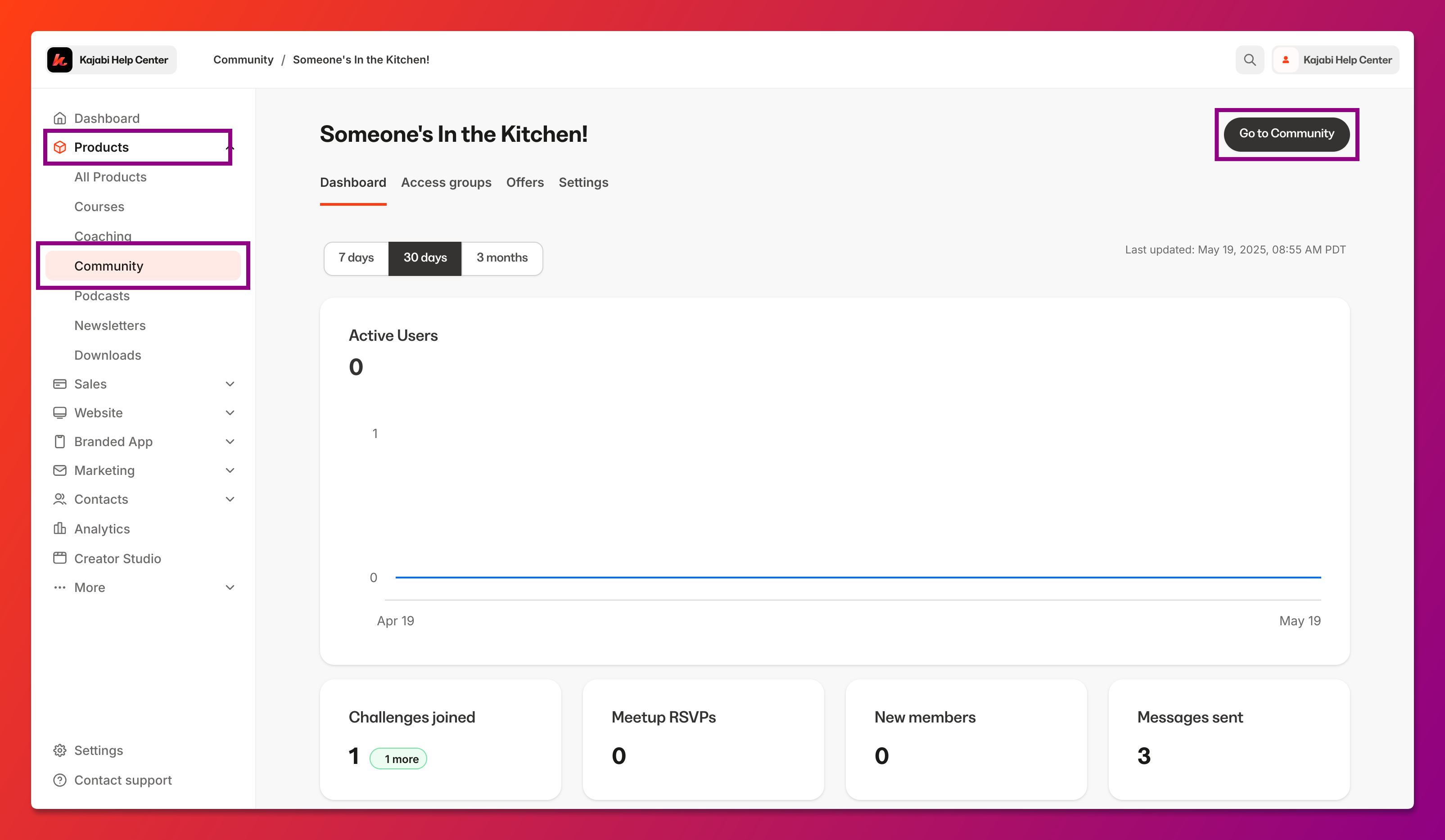The image size is (1445, 840).
Task: Click Kajabi Help Center site switcher
Action: coord(111,59)
